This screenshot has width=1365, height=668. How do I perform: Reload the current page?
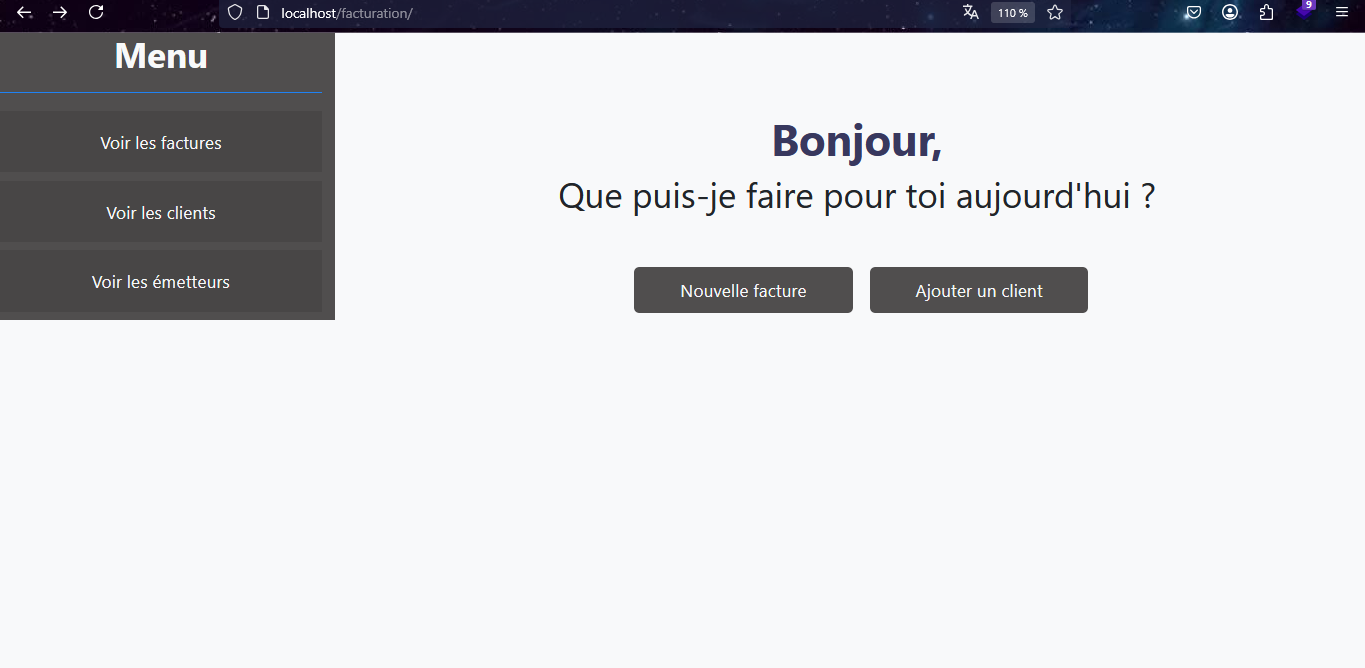(96, 13)
